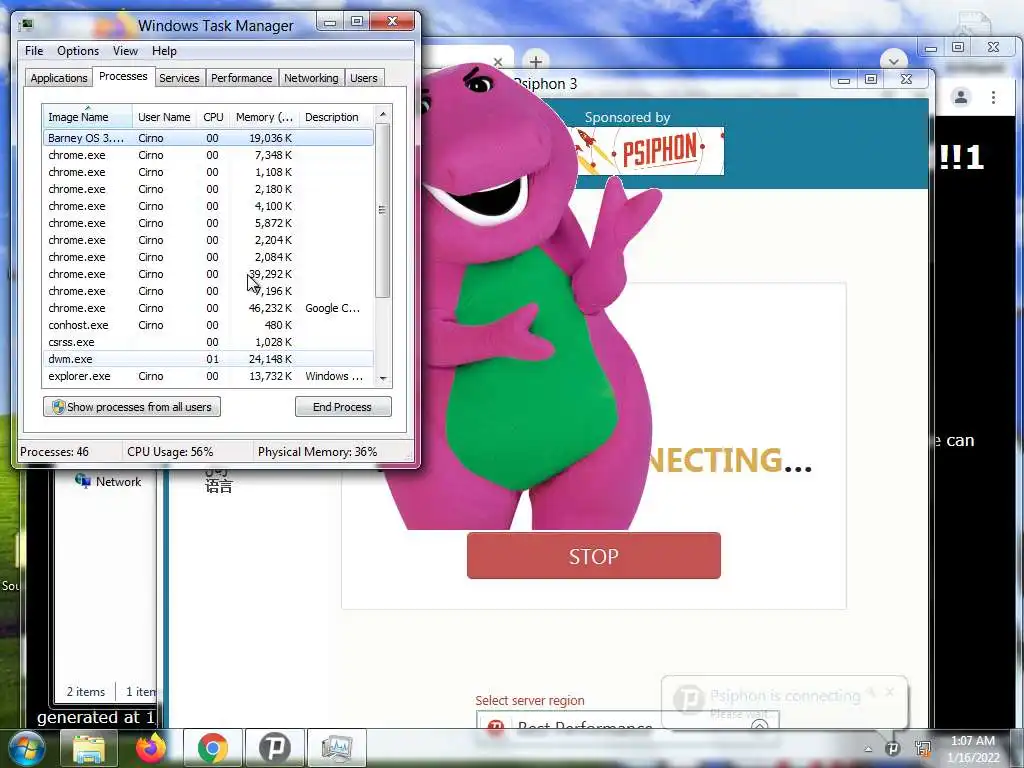Select chrome.exe using 46,232 K
Screen dimensions: 1024x768
[208, 308]
